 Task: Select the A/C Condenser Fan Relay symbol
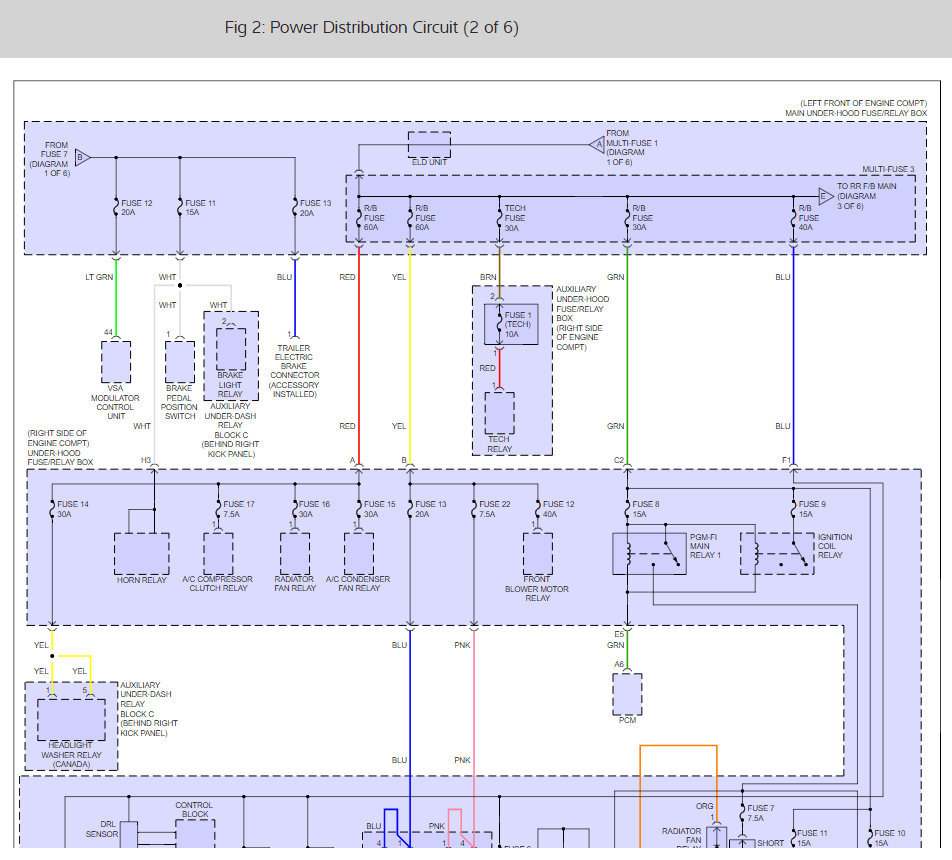[358, 553]
